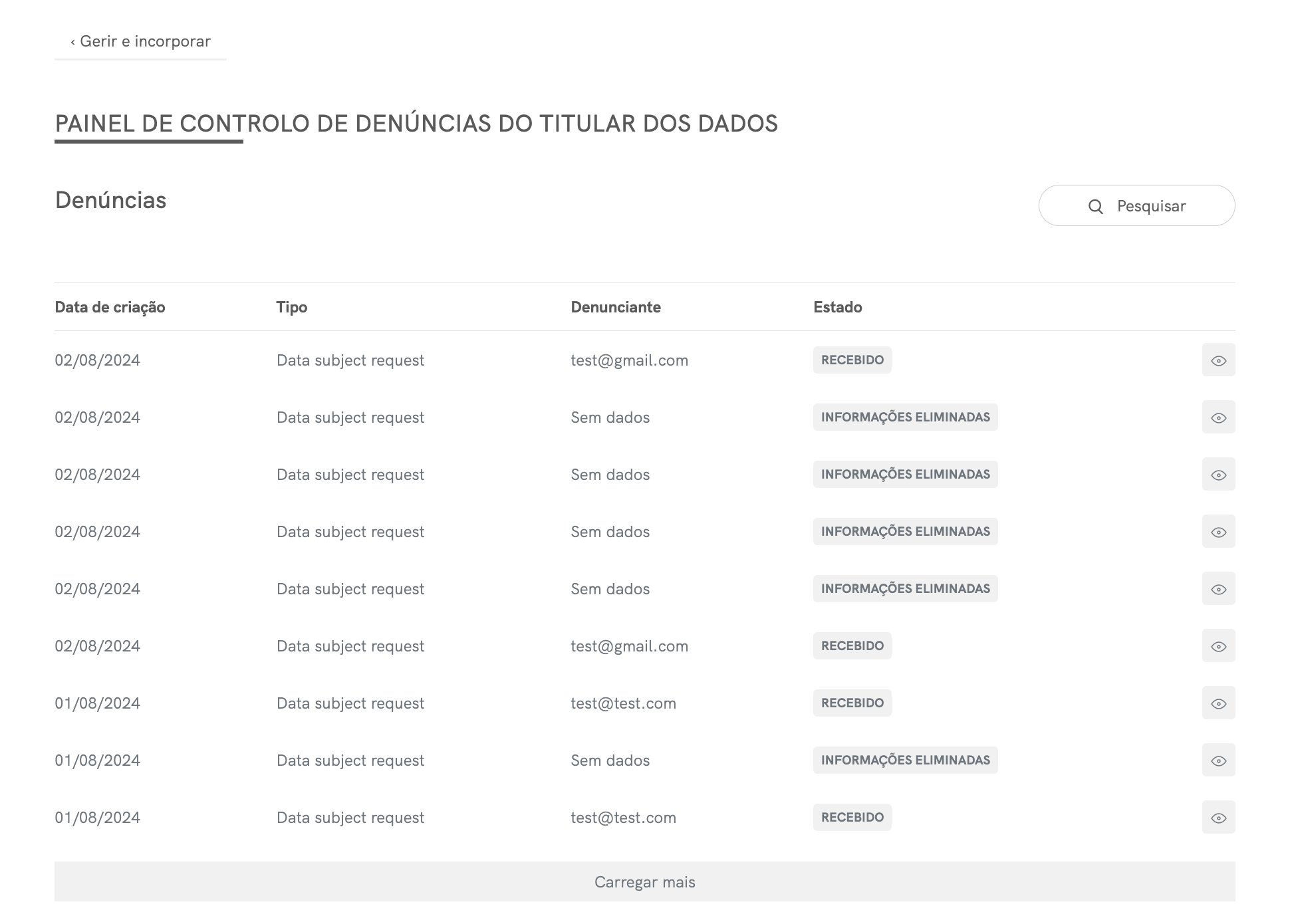Viewport: 1290px width, 924px height.
Task: Click first INFORMAÇÕES ELIMINADAS status badge
Action: click(x=905, y=417)
